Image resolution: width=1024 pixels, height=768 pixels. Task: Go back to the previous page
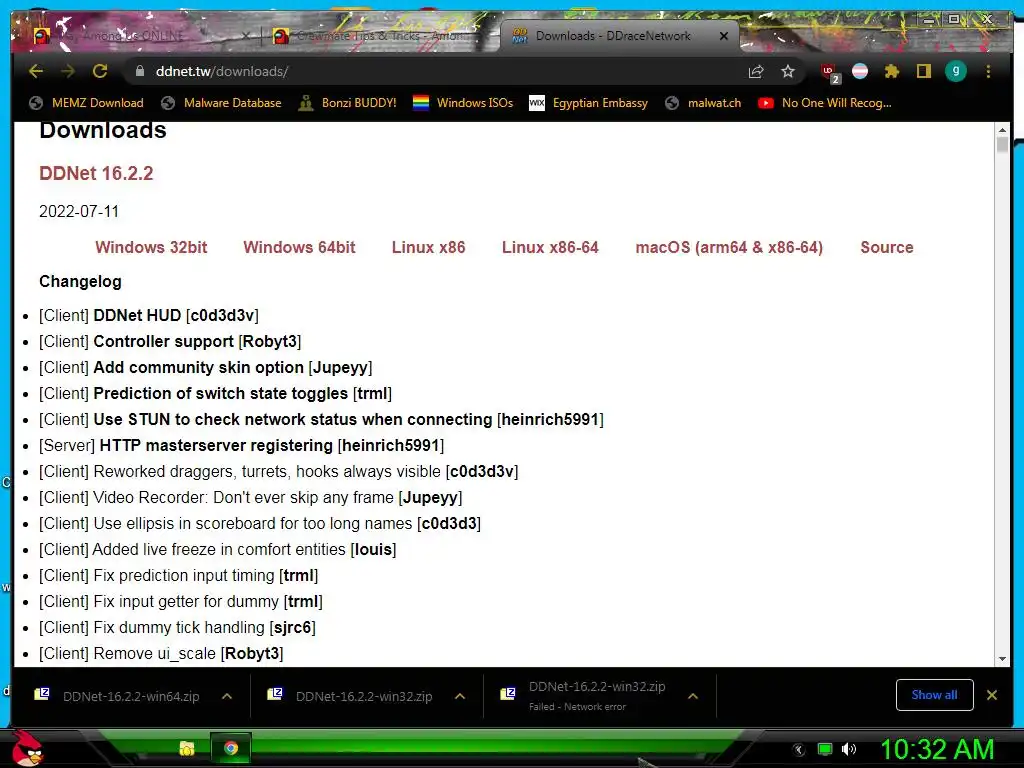(x=36, y=71)
